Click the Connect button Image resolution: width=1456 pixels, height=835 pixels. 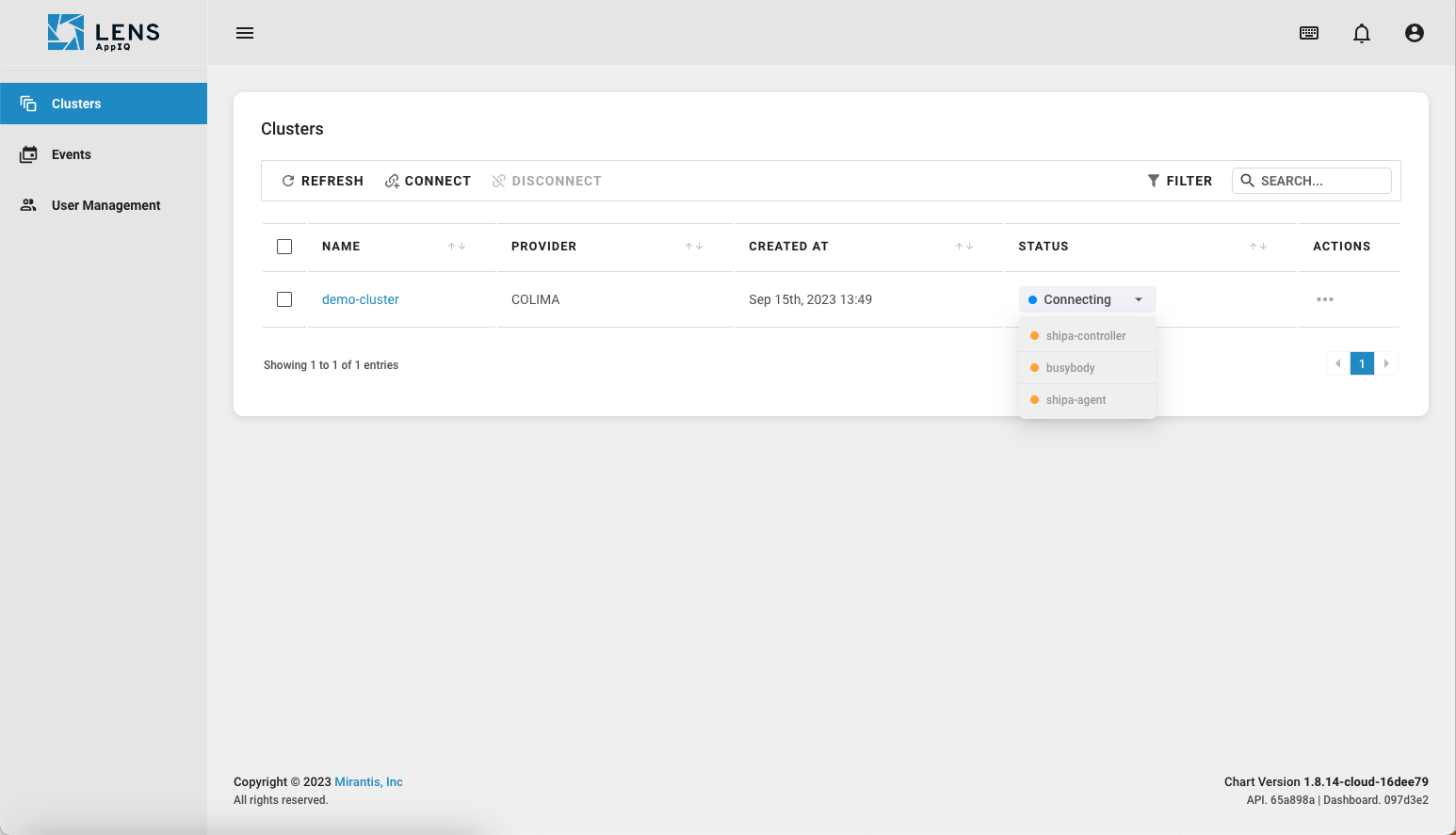point(428,181)
